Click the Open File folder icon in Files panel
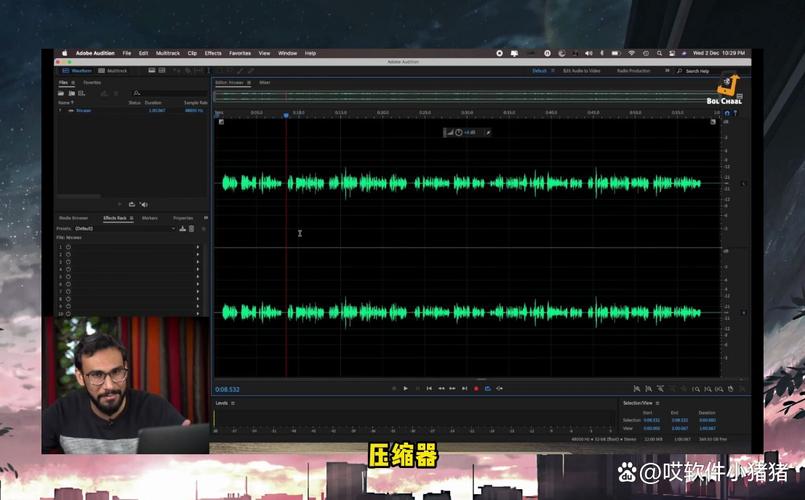 tap(61, 93)
